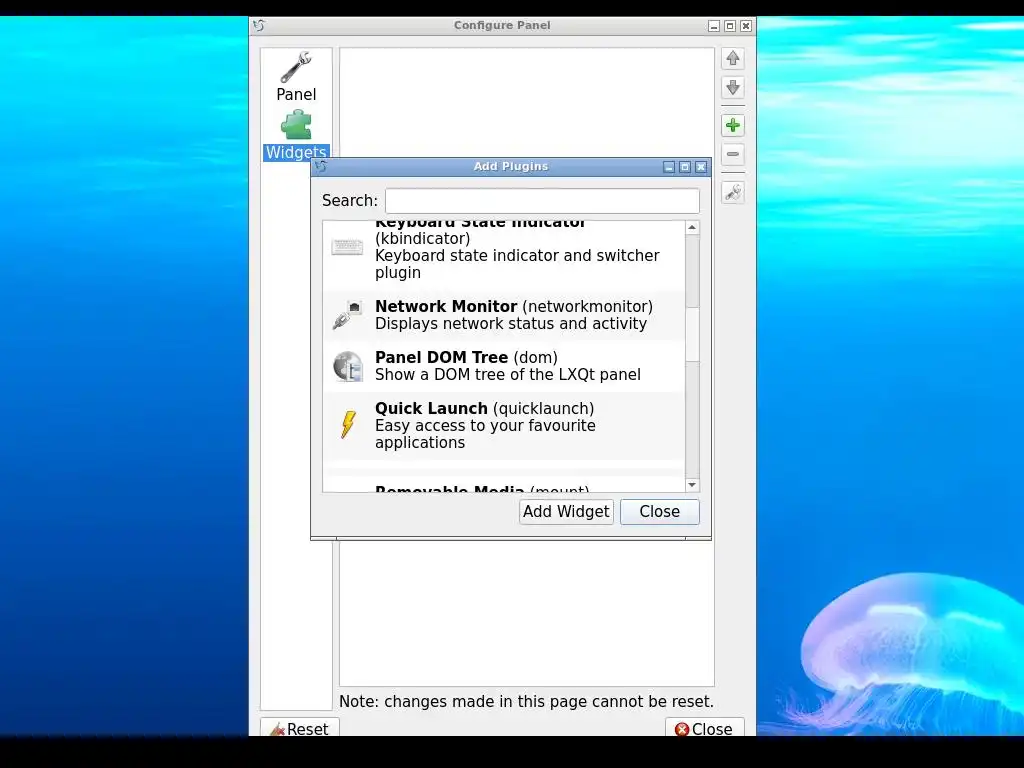Remove the selected widget with the minus button

733,155
